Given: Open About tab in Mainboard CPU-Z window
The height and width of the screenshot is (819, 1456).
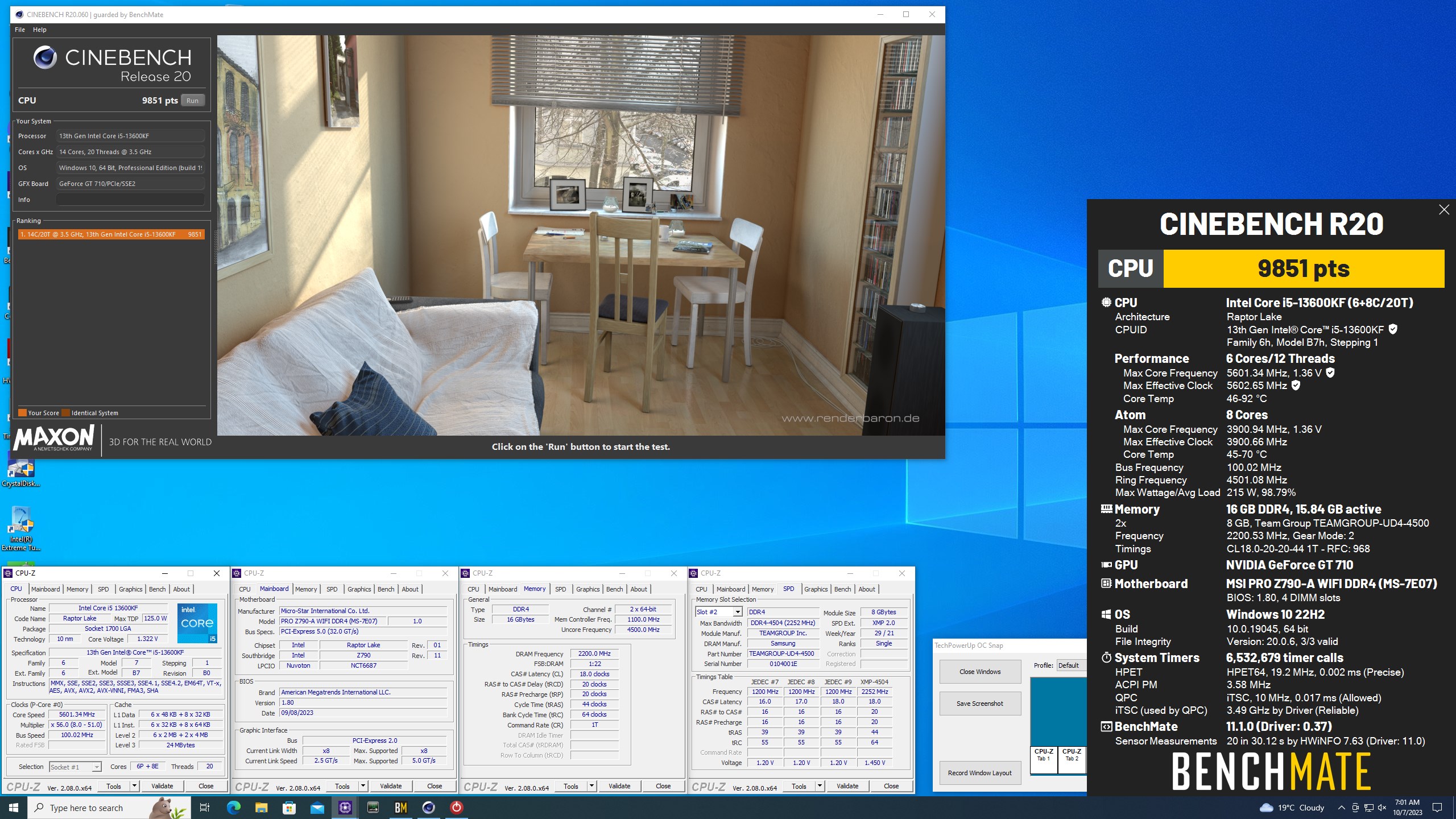Looking at the screenshot, I should click(x=410, y=589).
